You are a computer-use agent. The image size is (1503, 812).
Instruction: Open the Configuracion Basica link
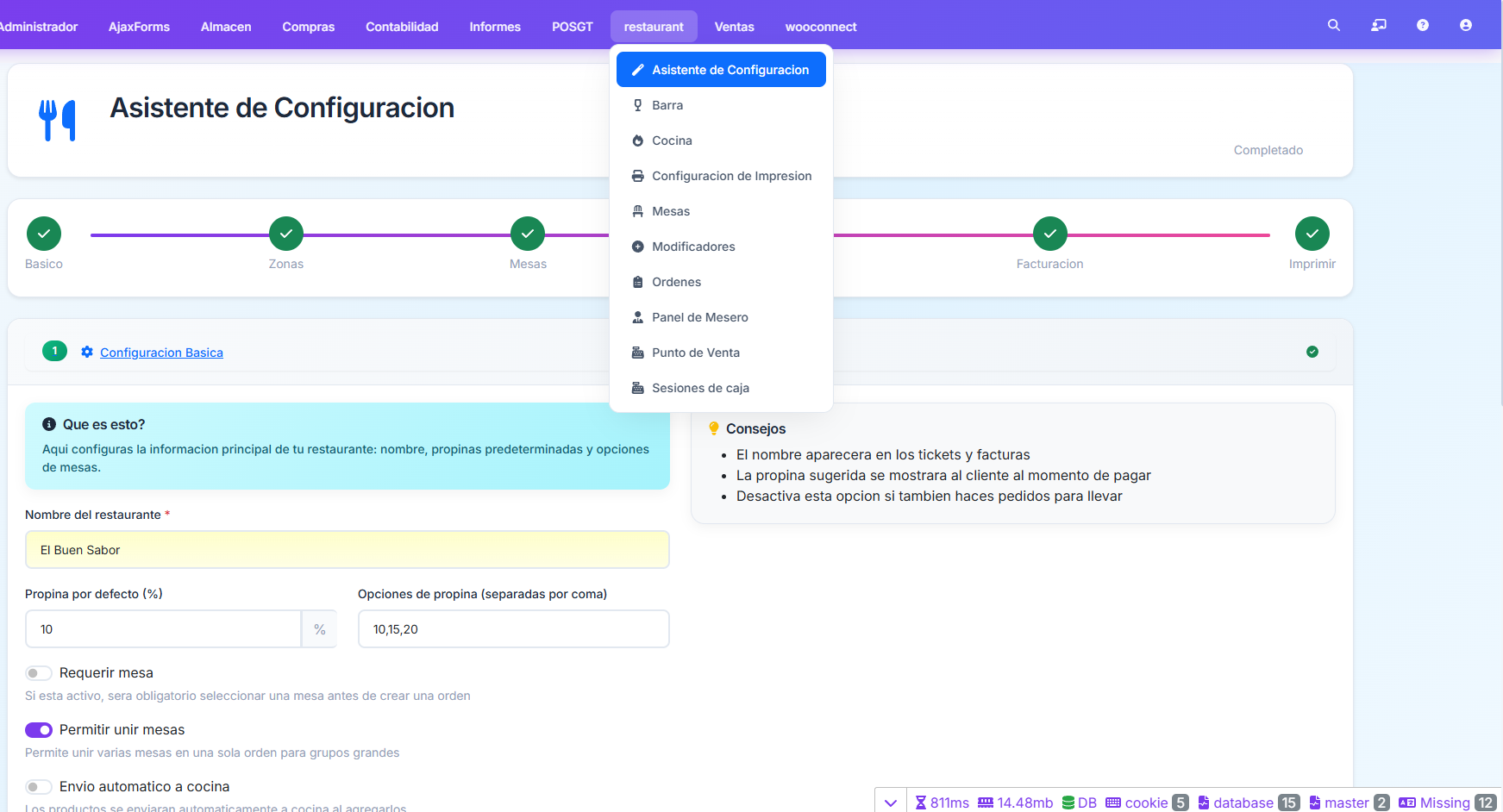coord(161,353)
